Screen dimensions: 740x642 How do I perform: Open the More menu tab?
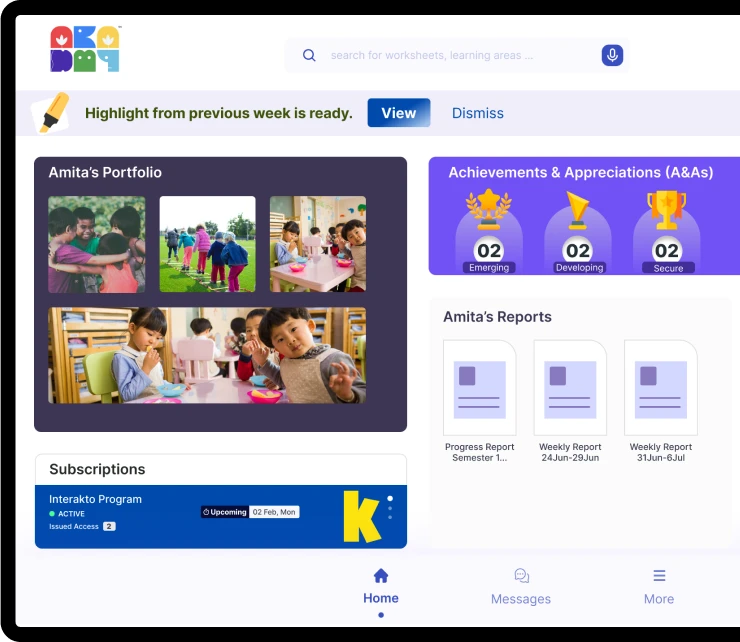(659, 587)
